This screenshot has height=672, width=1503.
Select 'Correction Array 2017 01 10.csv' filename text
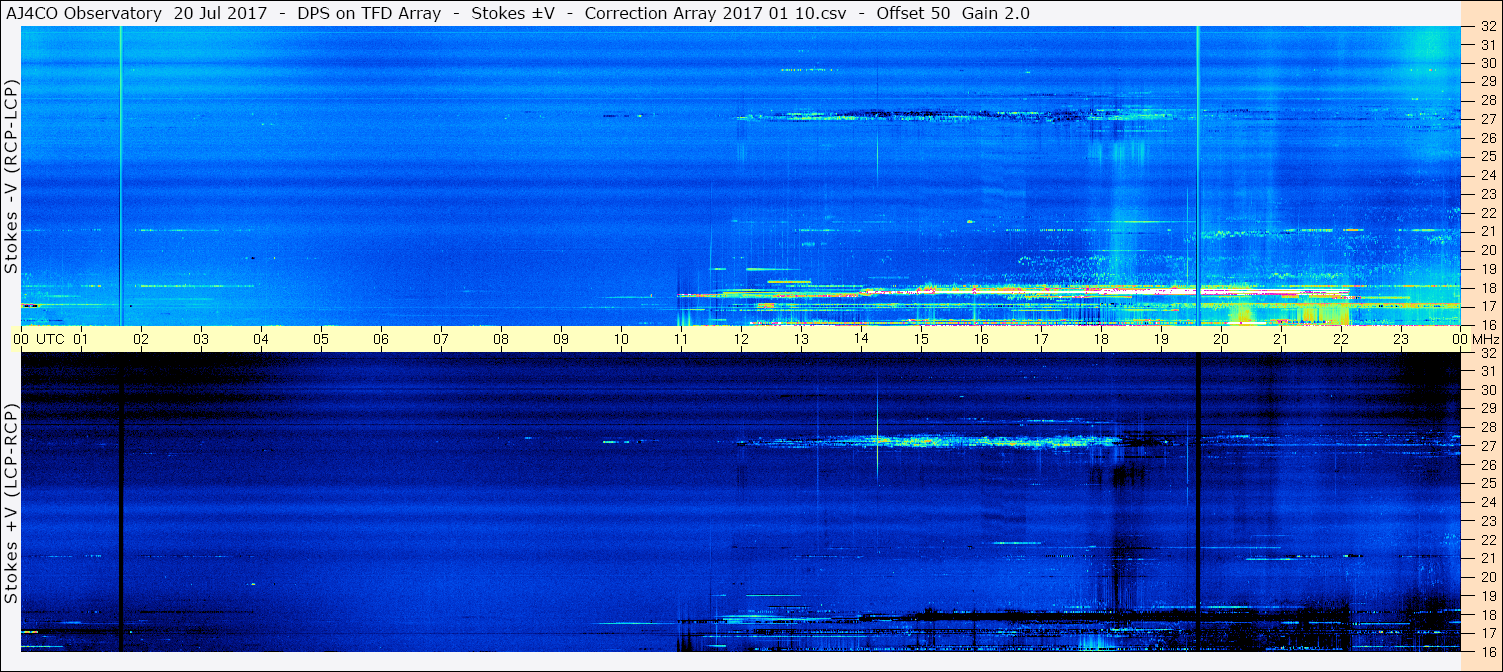pyautogui.click(x=715, y=13)
